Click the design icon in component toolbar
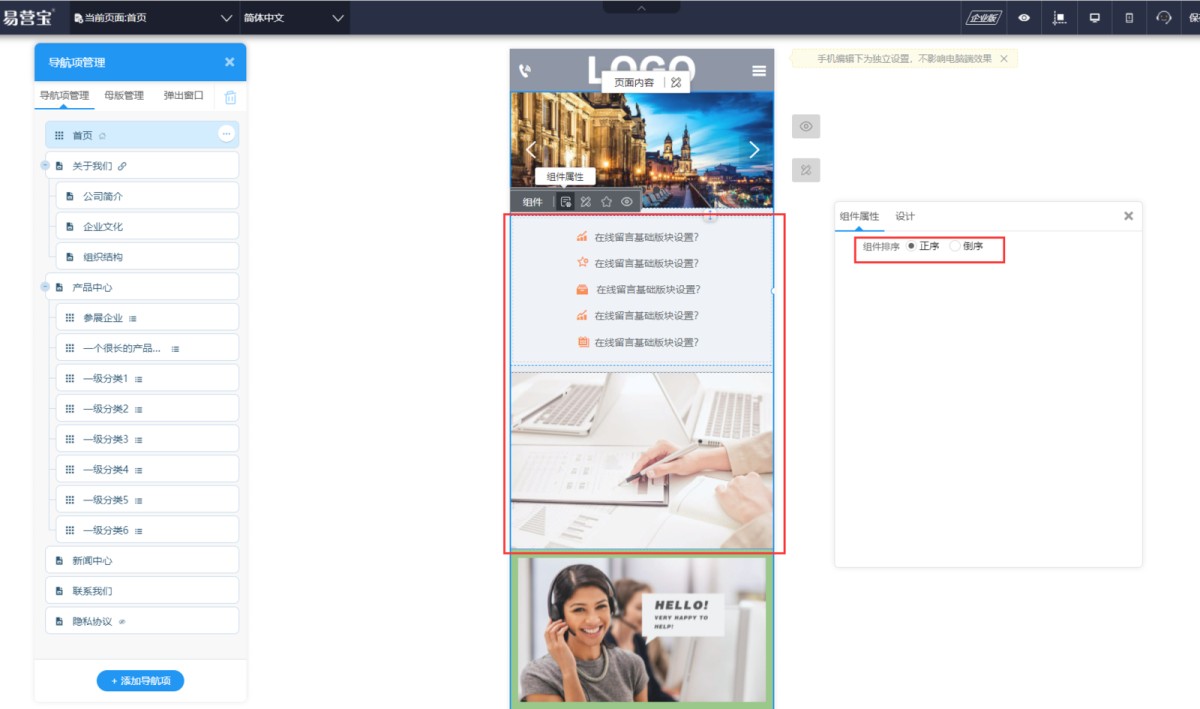1200x709 pixels. click(x=586, y=202)
